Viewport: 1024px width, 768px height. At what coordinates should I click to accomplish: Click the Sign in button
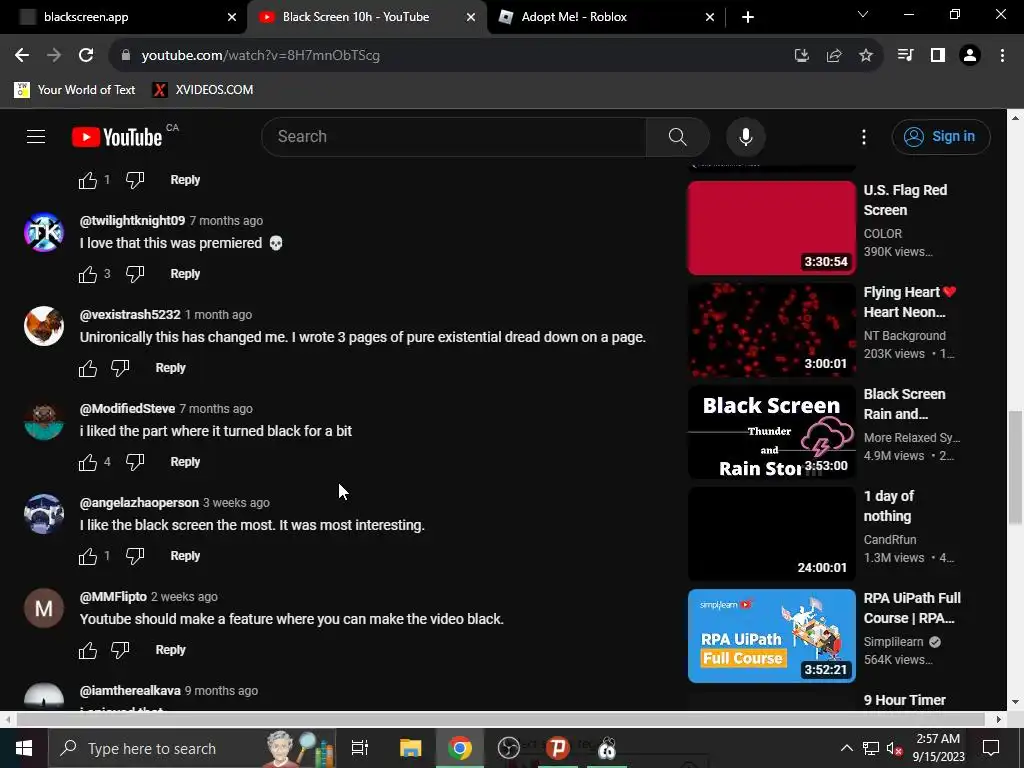[941, 136]
